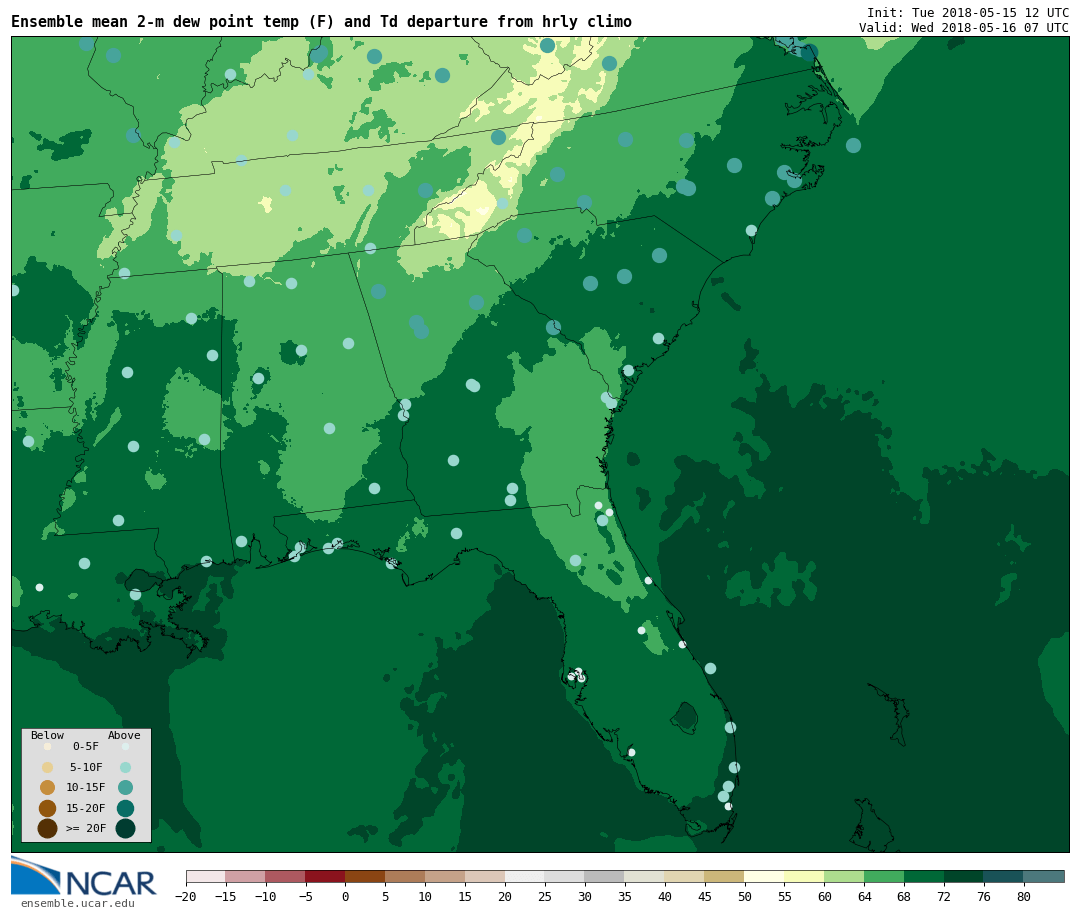Click the Above >= 20F darkest teal legend circle

(x=125, y=828)
